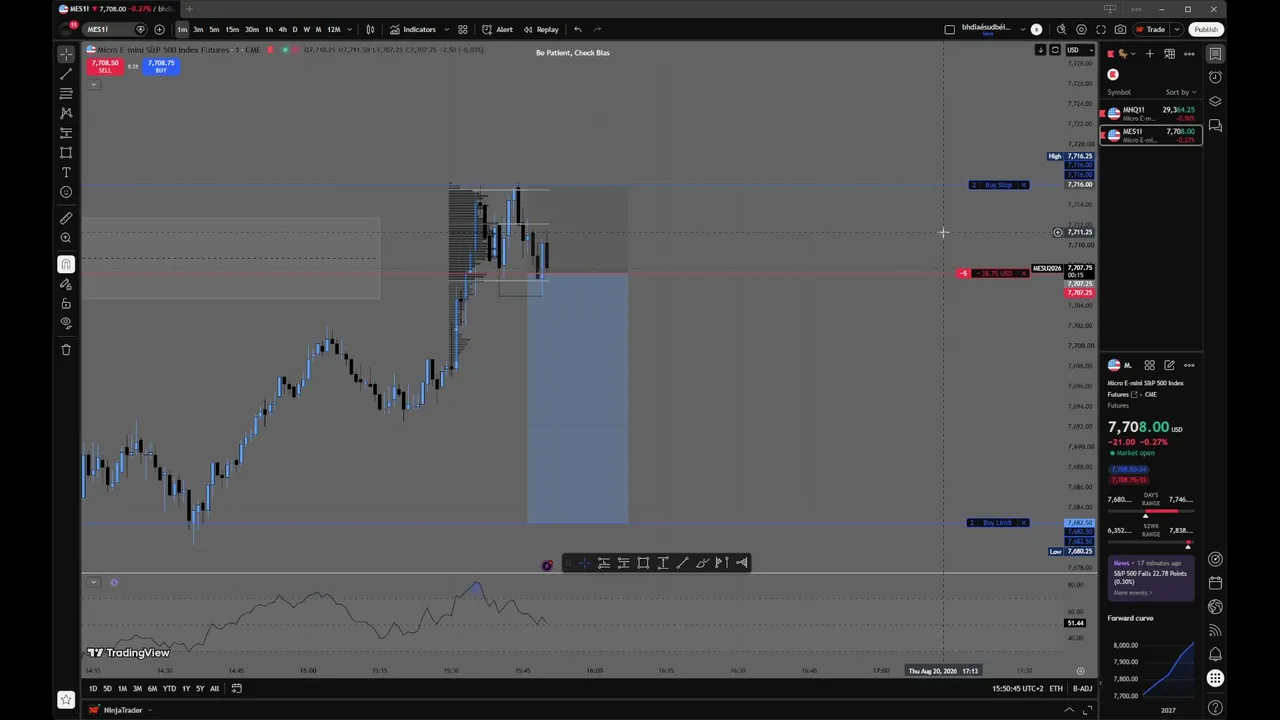
Task: Enter fullscreen mode
Action: [x=1101, y=29]
